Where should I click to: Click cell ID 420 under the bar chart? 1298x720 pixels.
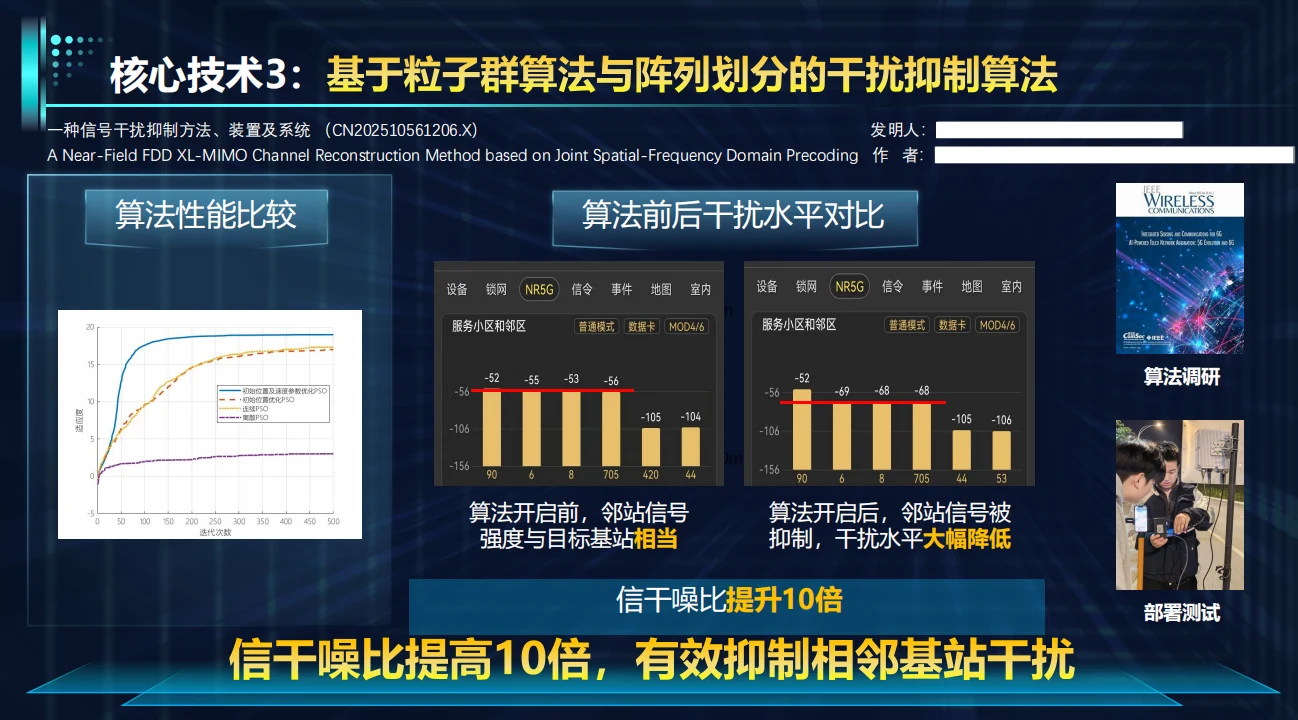tap(651, 475)
